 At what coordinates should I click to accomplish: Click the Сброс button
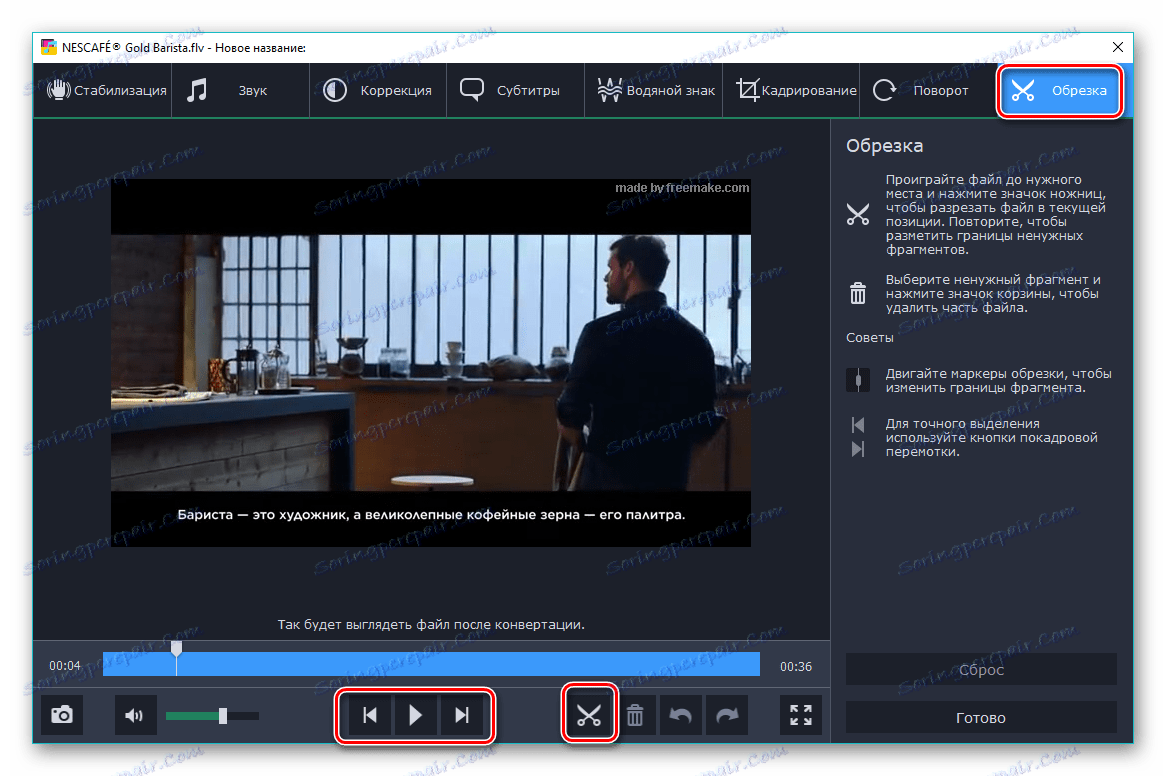981,670
